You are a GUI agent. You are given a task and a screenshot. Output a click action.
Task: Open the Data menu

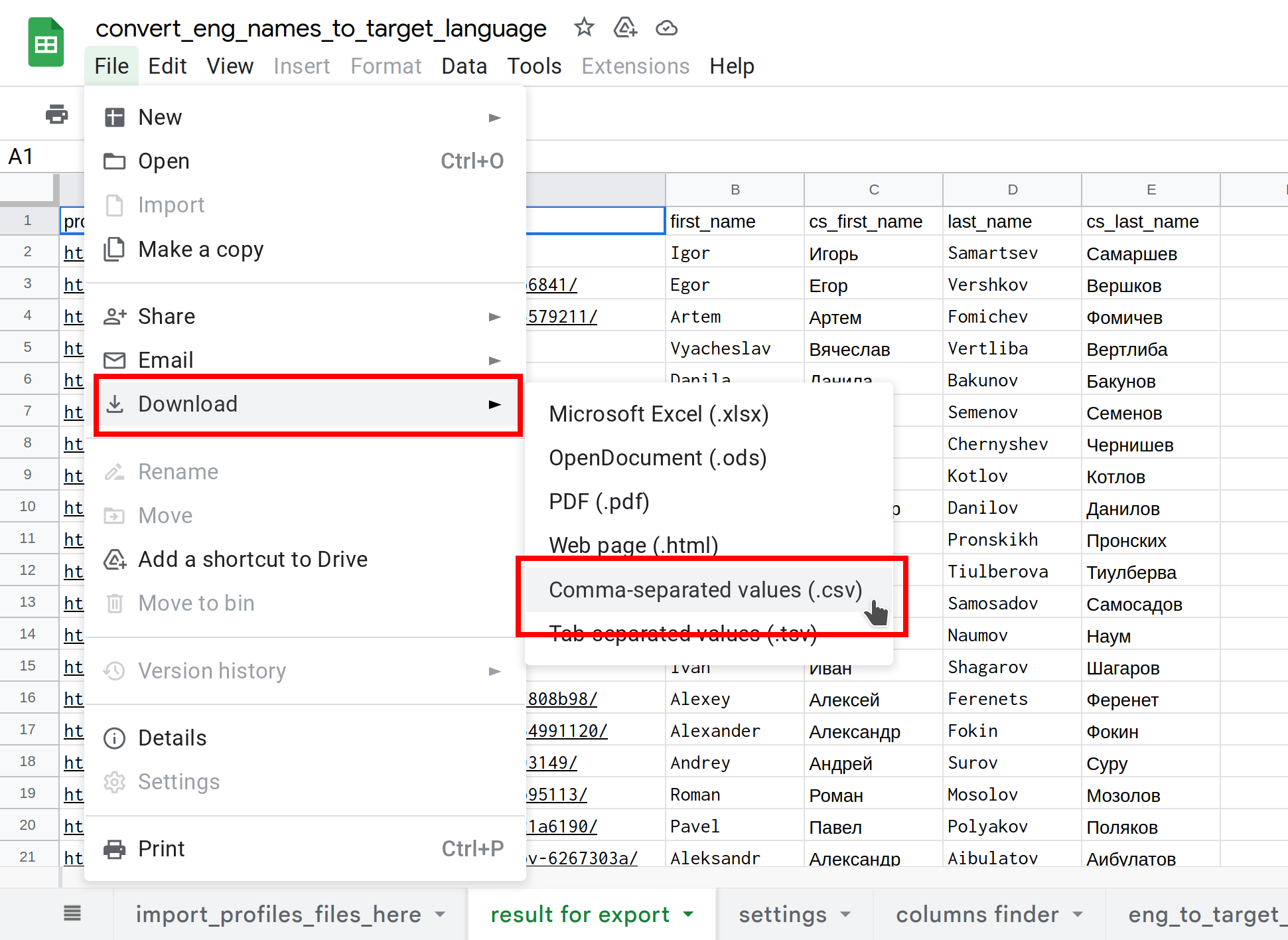point(464,66)
